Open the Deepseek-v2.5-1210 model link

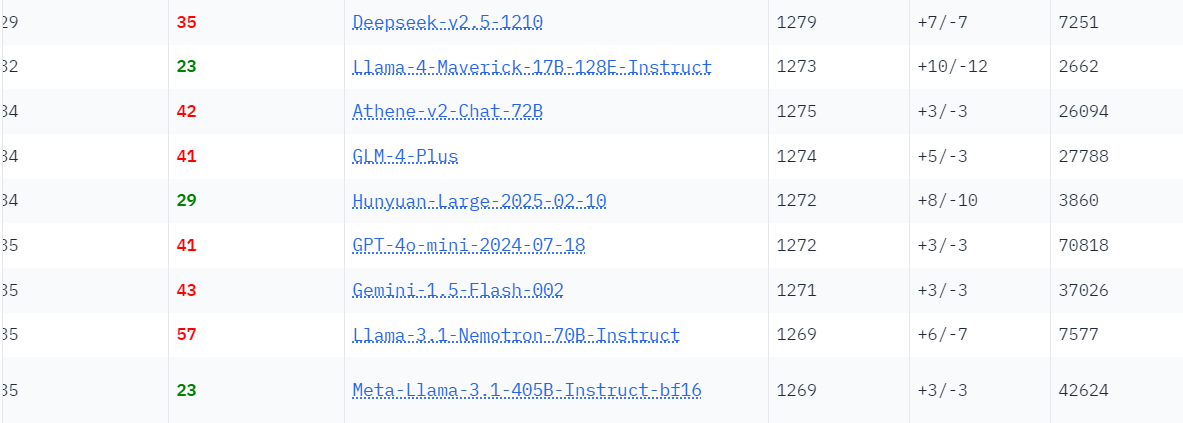(x=447, y=23)
